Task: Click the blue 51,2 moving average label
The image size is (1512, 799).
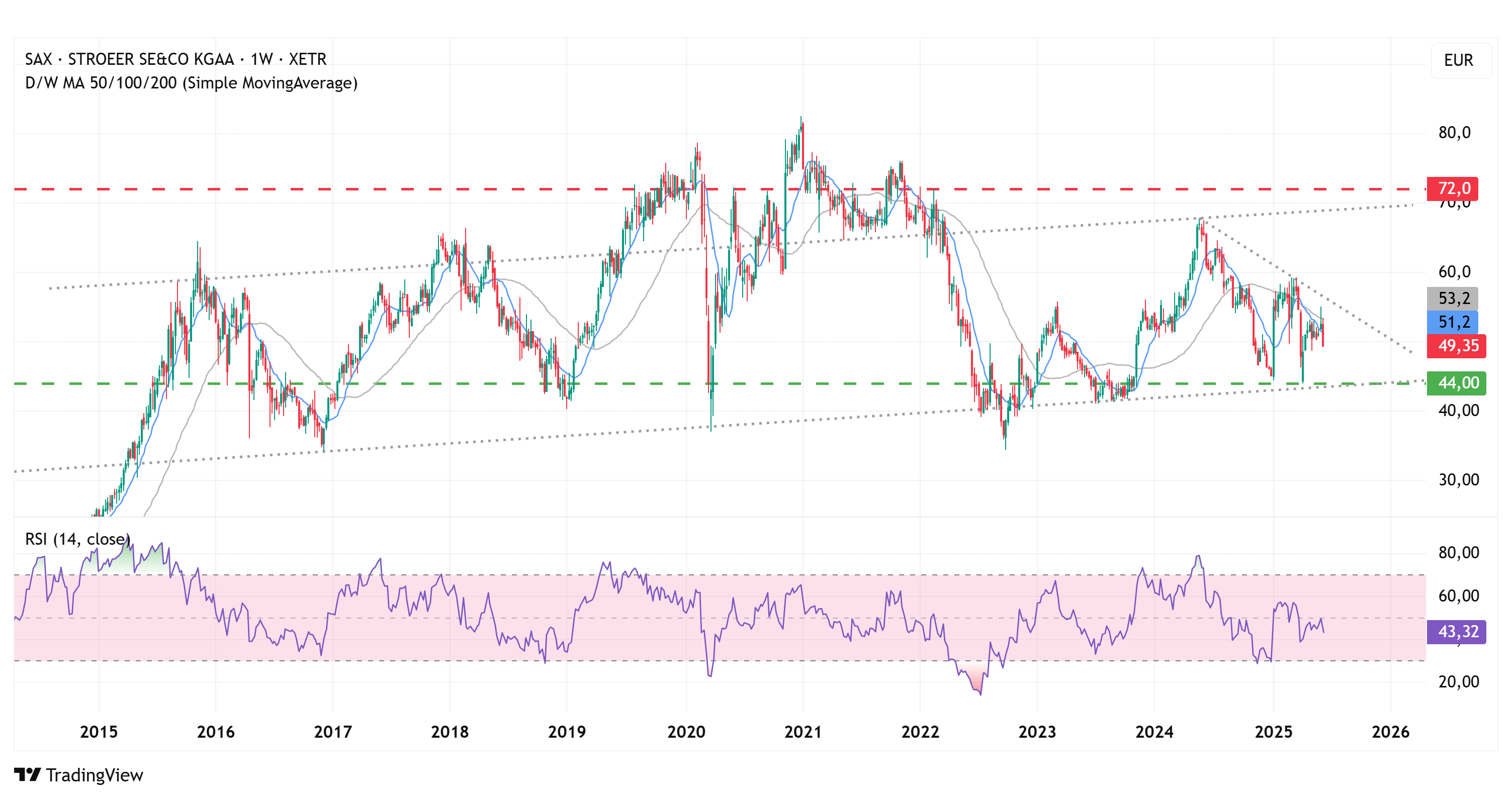Action: coord(1453,322)
